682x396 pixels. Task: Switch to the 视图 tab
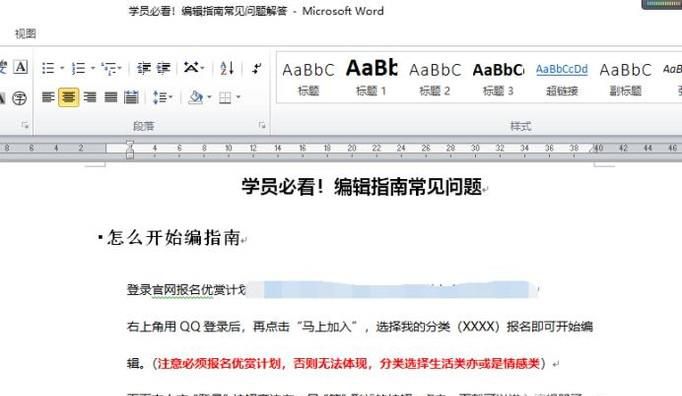(x=25, y=34)
